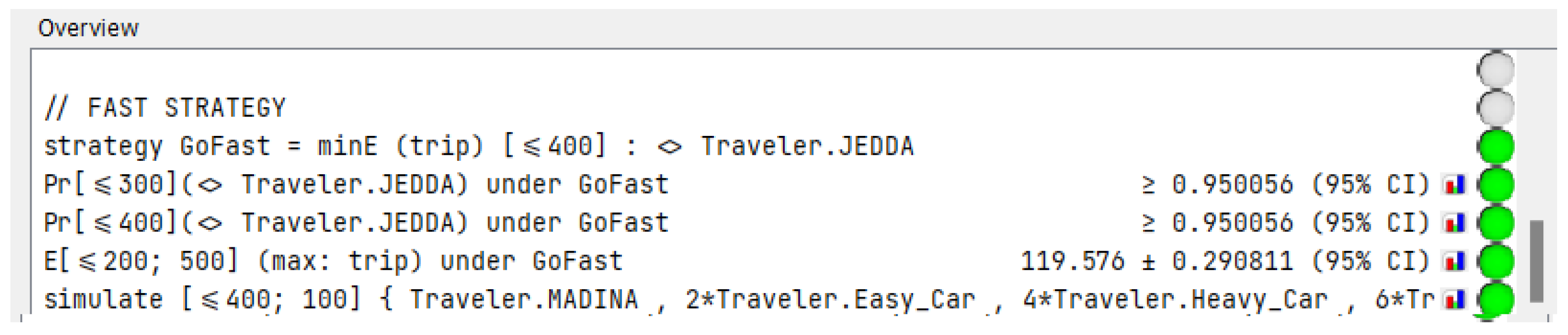Click green status light on E[≤200; 500] row
The image size is (1568, 335).
(1496, 261)
